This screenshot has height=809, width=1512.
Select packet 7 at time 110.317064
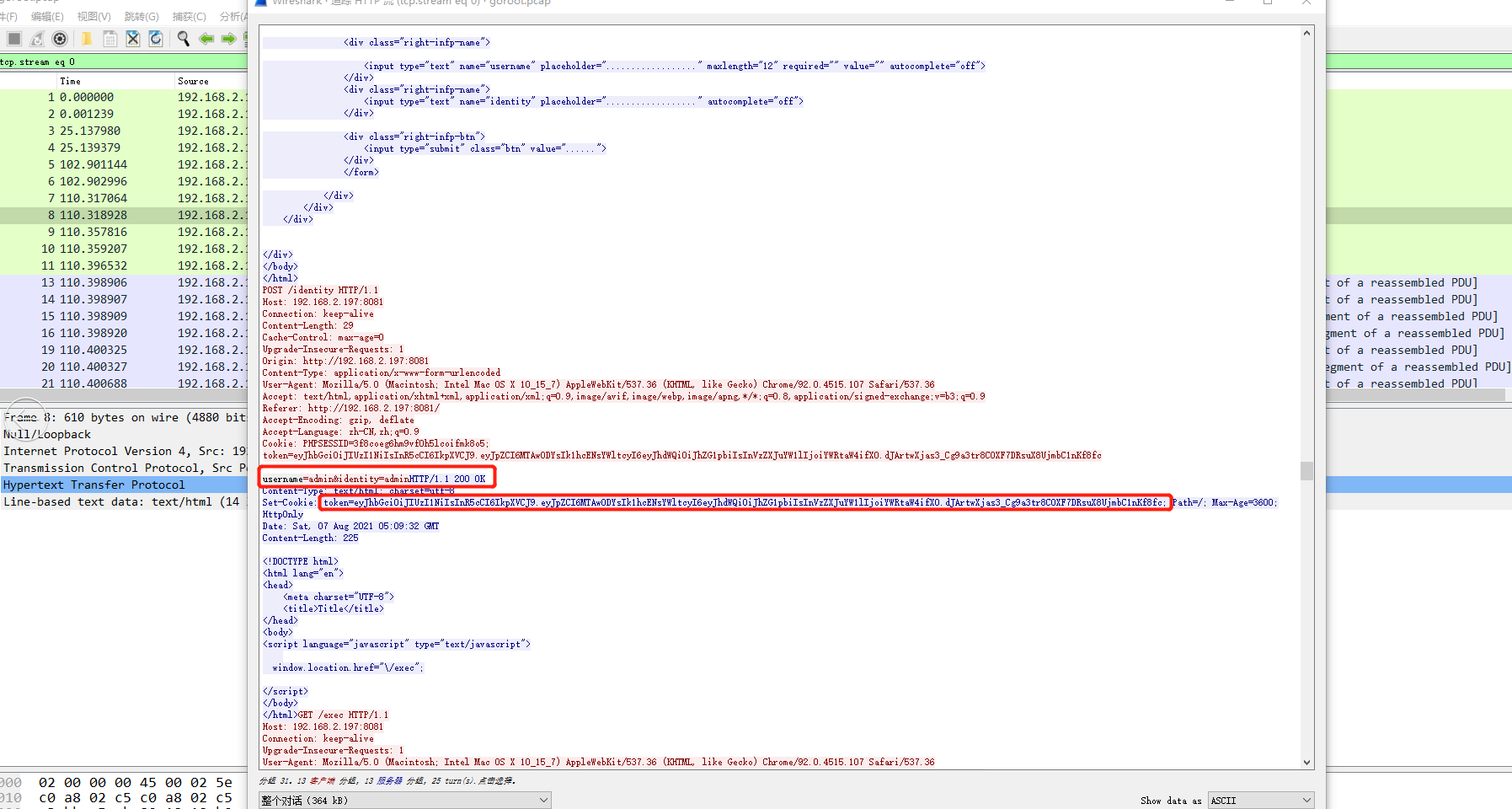coord(124,198)
